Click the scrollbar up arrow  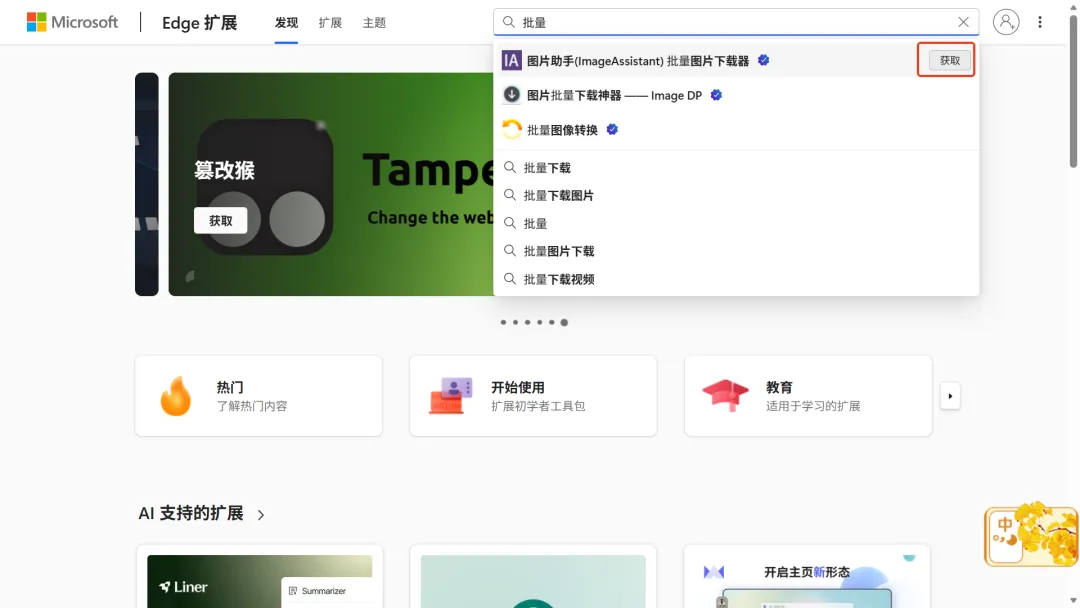(1073, 6)
